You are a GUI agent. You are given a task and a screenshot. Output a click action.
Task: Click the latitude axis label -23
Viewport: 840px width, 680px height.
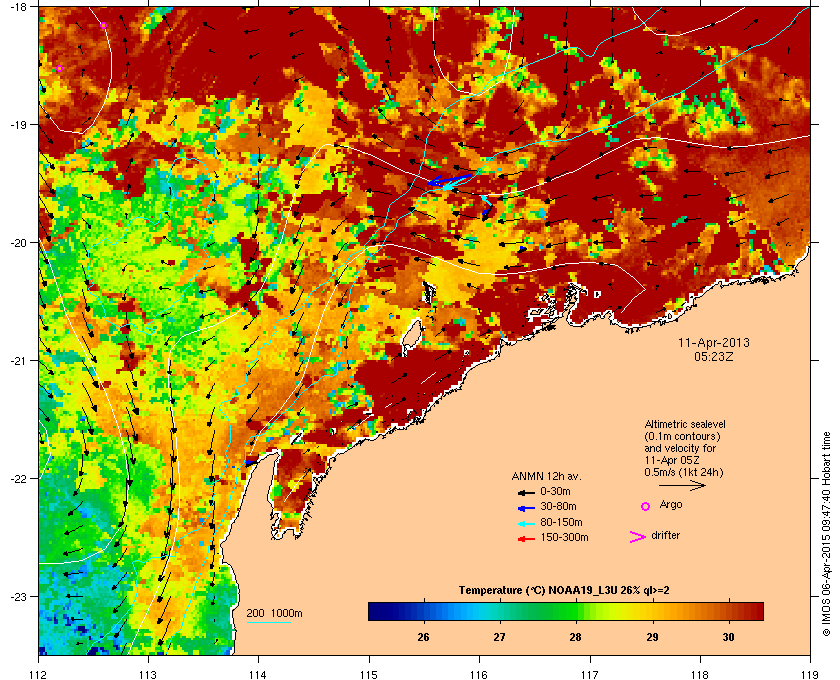point(18,596)
